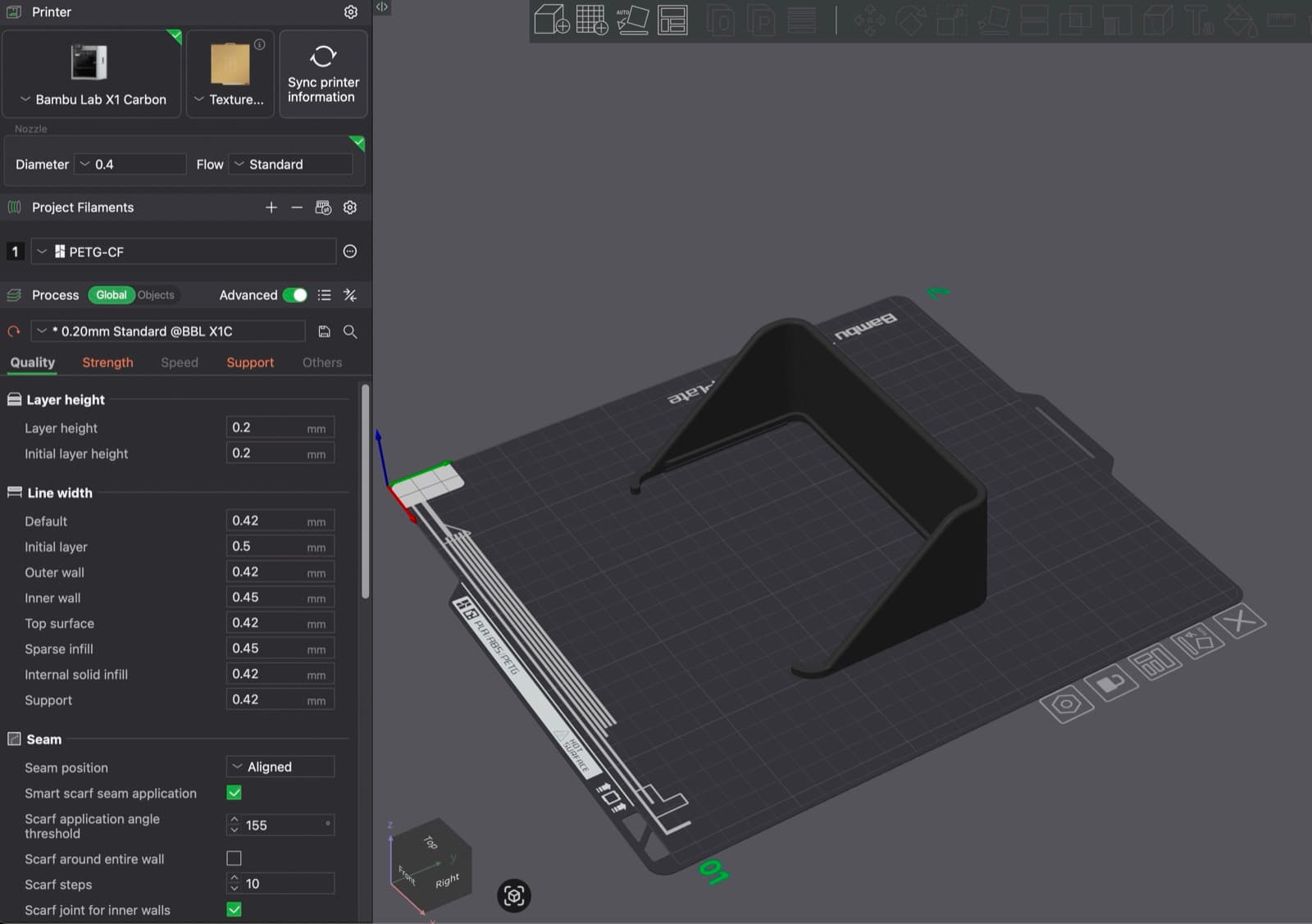Click Support line width field

tap(280, 700)
